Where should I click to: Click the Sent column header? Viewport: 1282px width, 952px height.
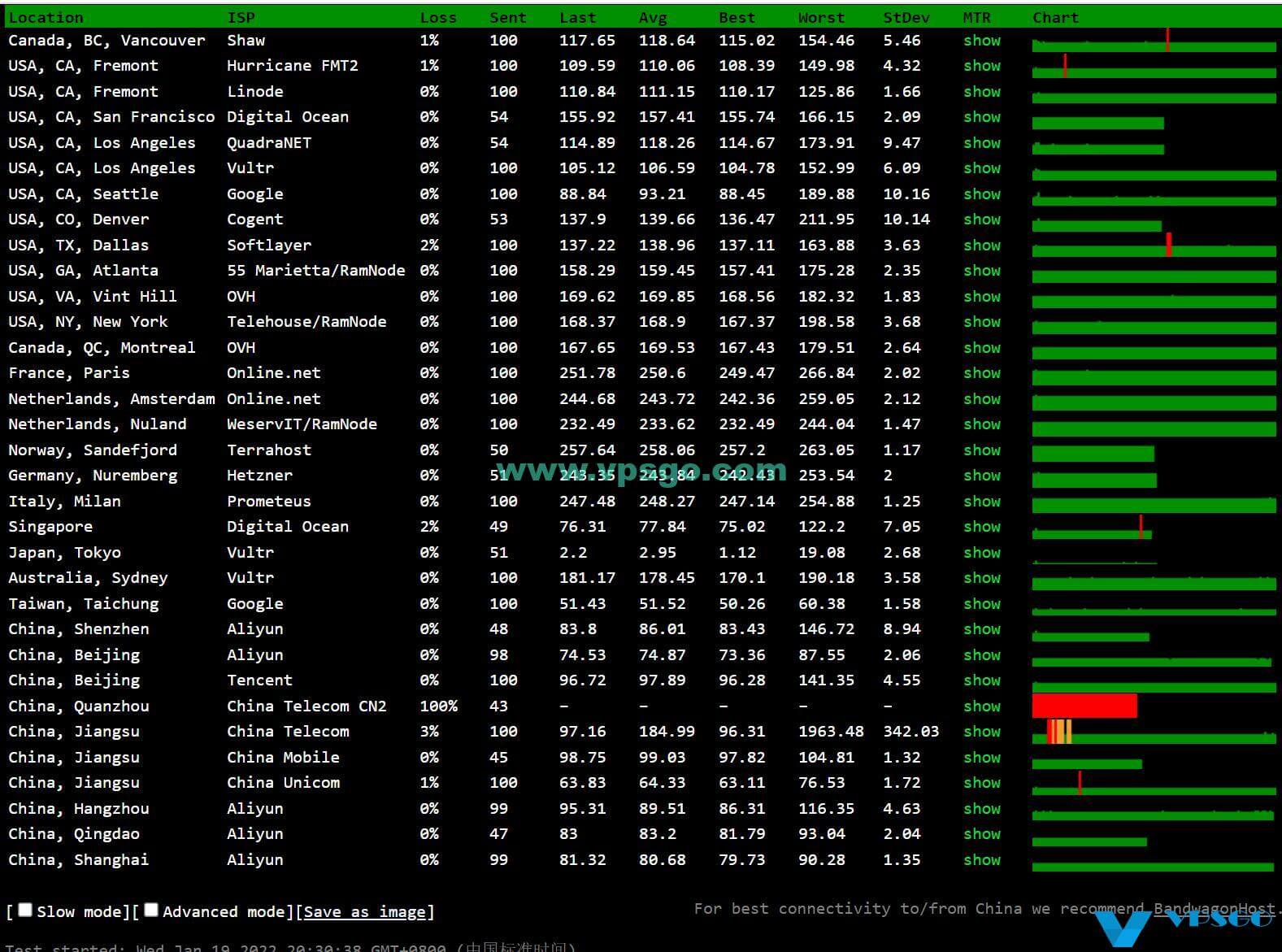508,17
